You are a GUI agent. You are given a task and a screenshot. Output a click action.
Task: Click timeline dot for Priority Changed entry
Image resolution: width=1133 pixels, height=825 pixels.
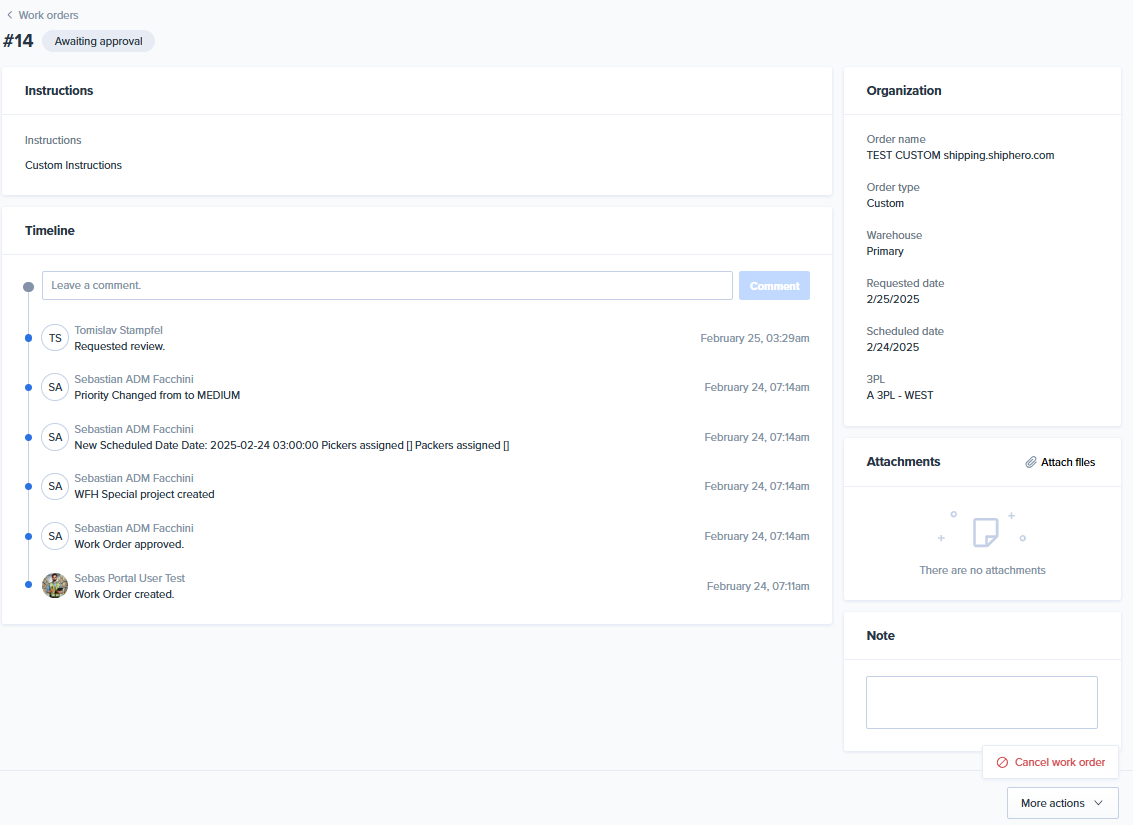(x=28, y=387)
